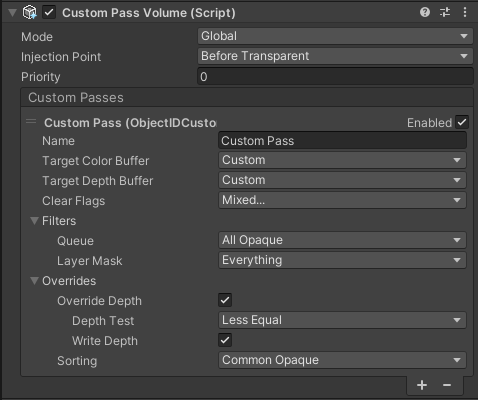The width and height of the screenshot is (478, 400).
Task: Remove custom pass with minus icon
Action: pos(447,385)
